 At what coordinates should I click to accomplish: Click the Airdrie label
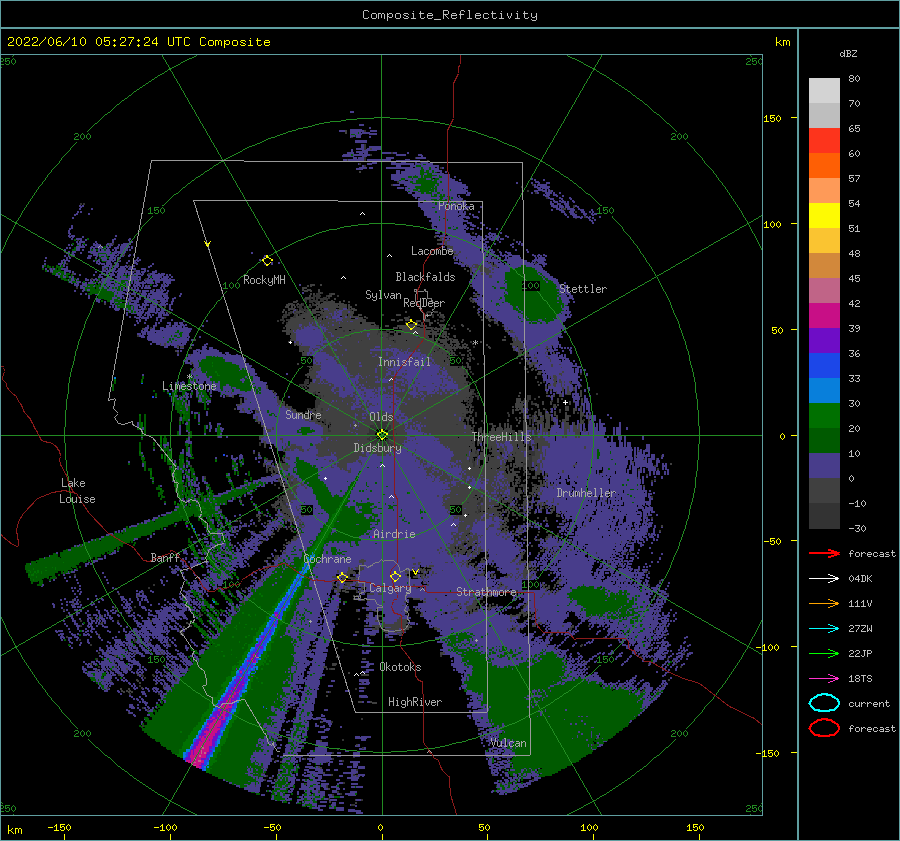tap(394, 534)
